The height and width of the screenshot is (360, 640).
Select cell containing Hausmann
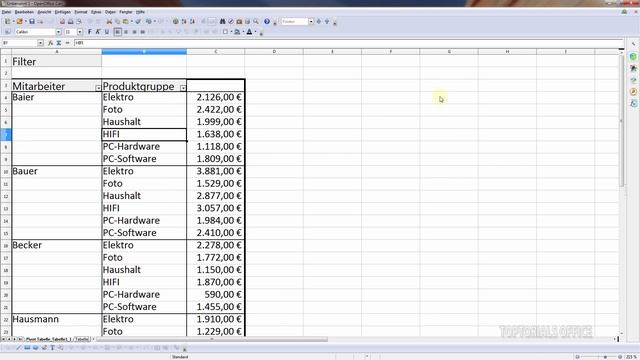[56, 319]
